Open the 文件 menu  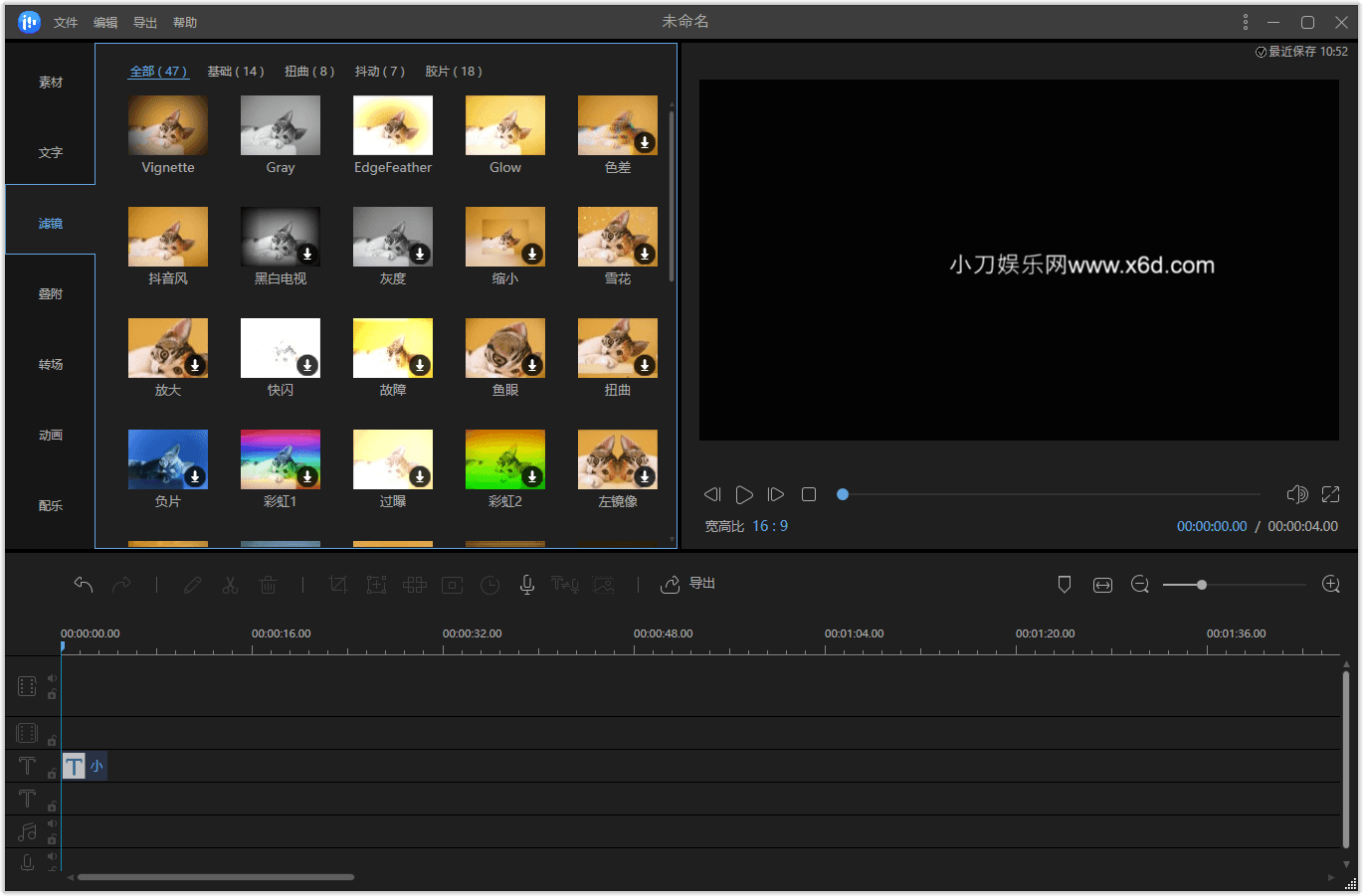pos(66,22)
